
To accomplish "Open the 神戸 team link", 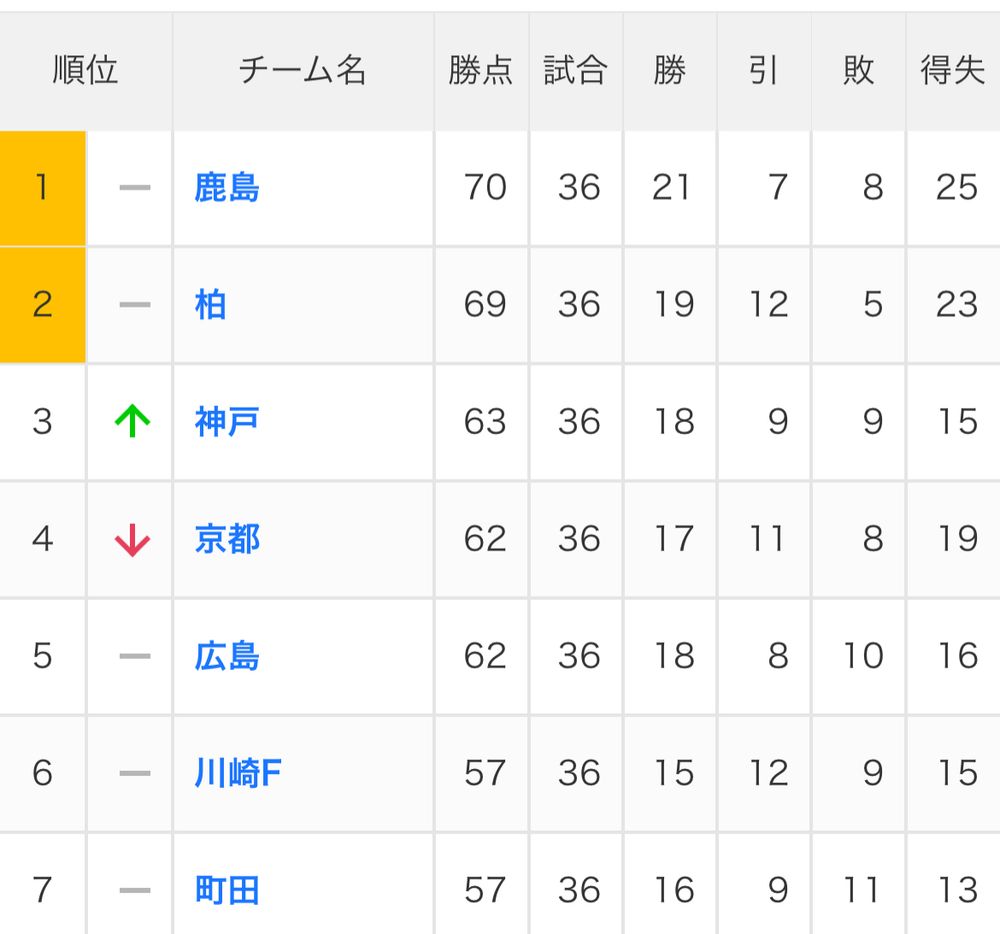I will click(x=227, y=422).
